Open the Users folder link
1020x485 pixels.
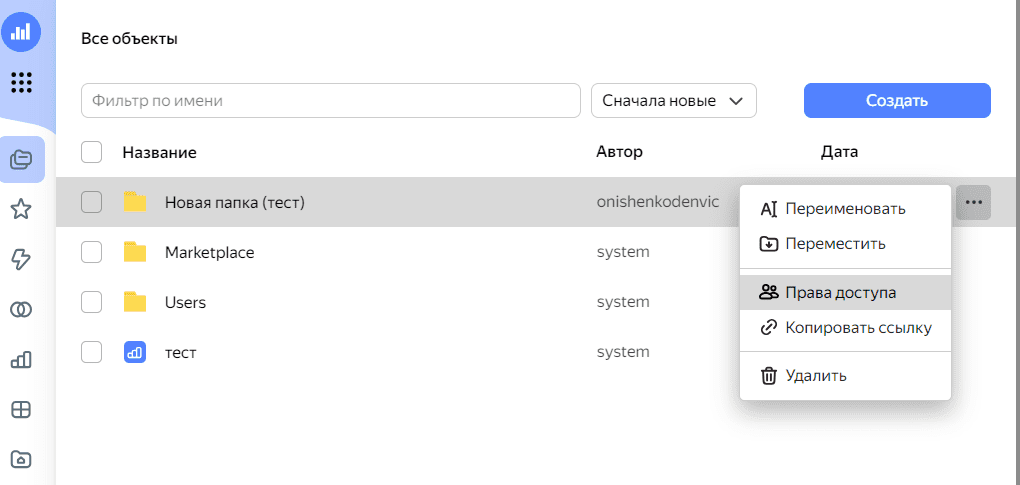click(185, 302)
